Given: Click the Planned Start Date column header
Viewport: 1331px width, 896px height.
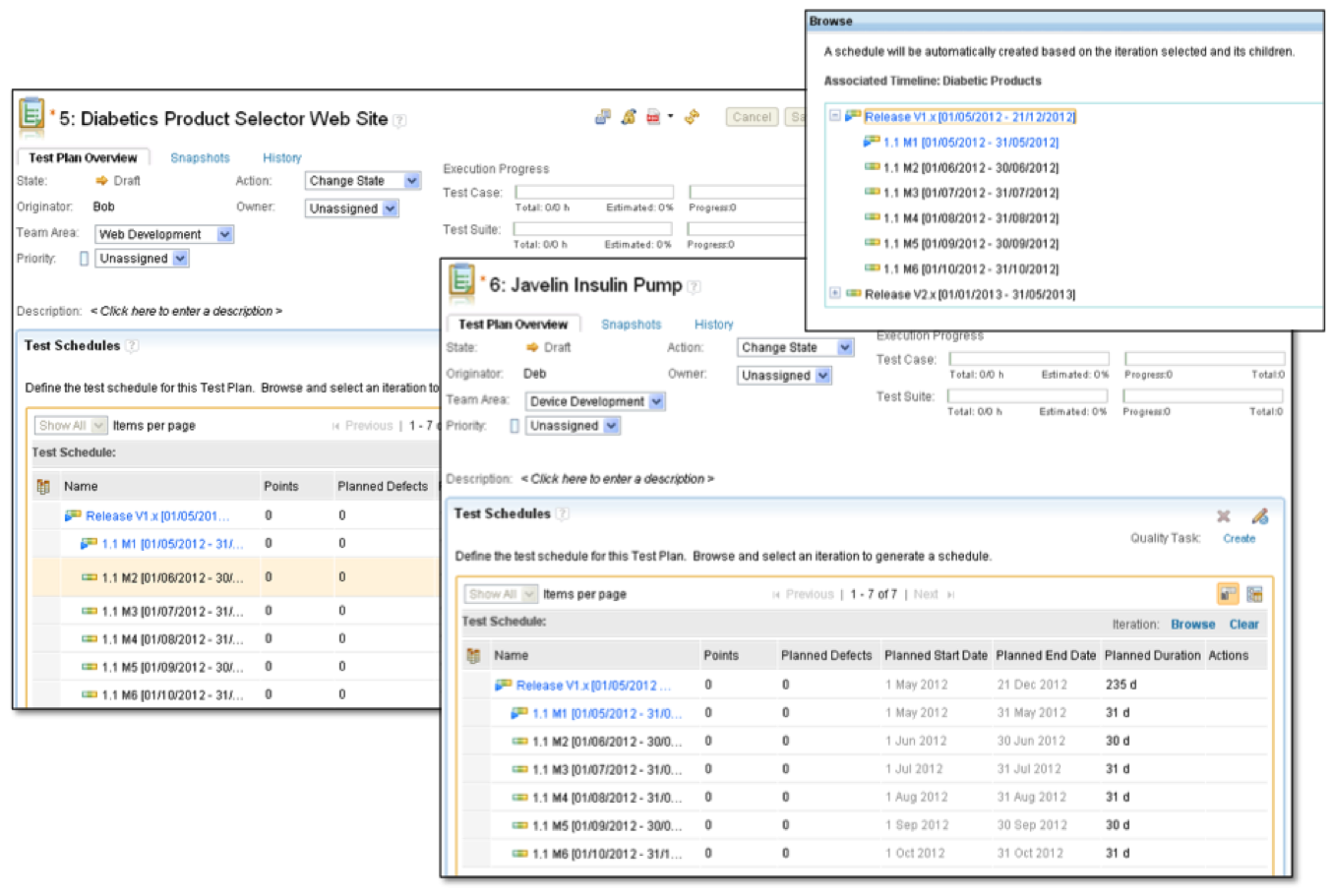Looking at the screenshot, I should point(936,655).
